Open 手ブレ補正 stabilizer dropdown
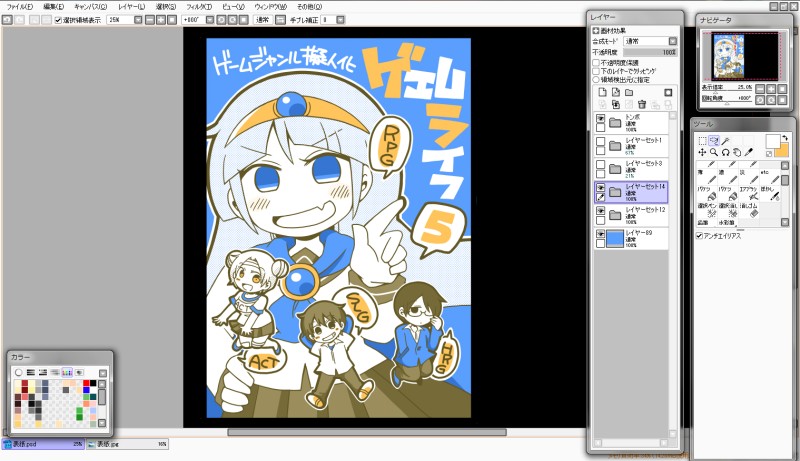800x461 pixels. (x=340, y=20)
